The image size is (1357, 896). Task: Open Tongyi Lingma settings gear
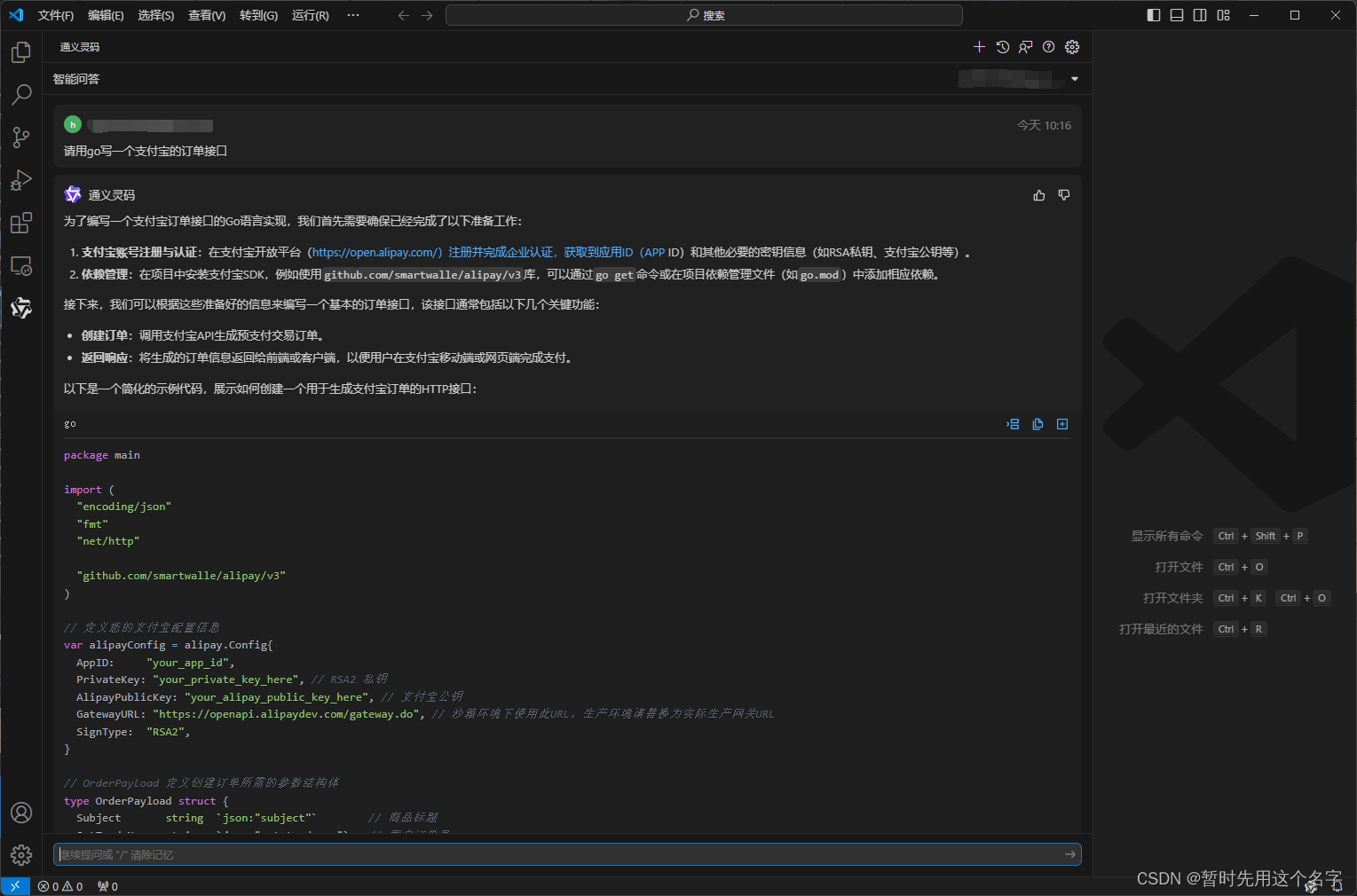click(1072, 47)
